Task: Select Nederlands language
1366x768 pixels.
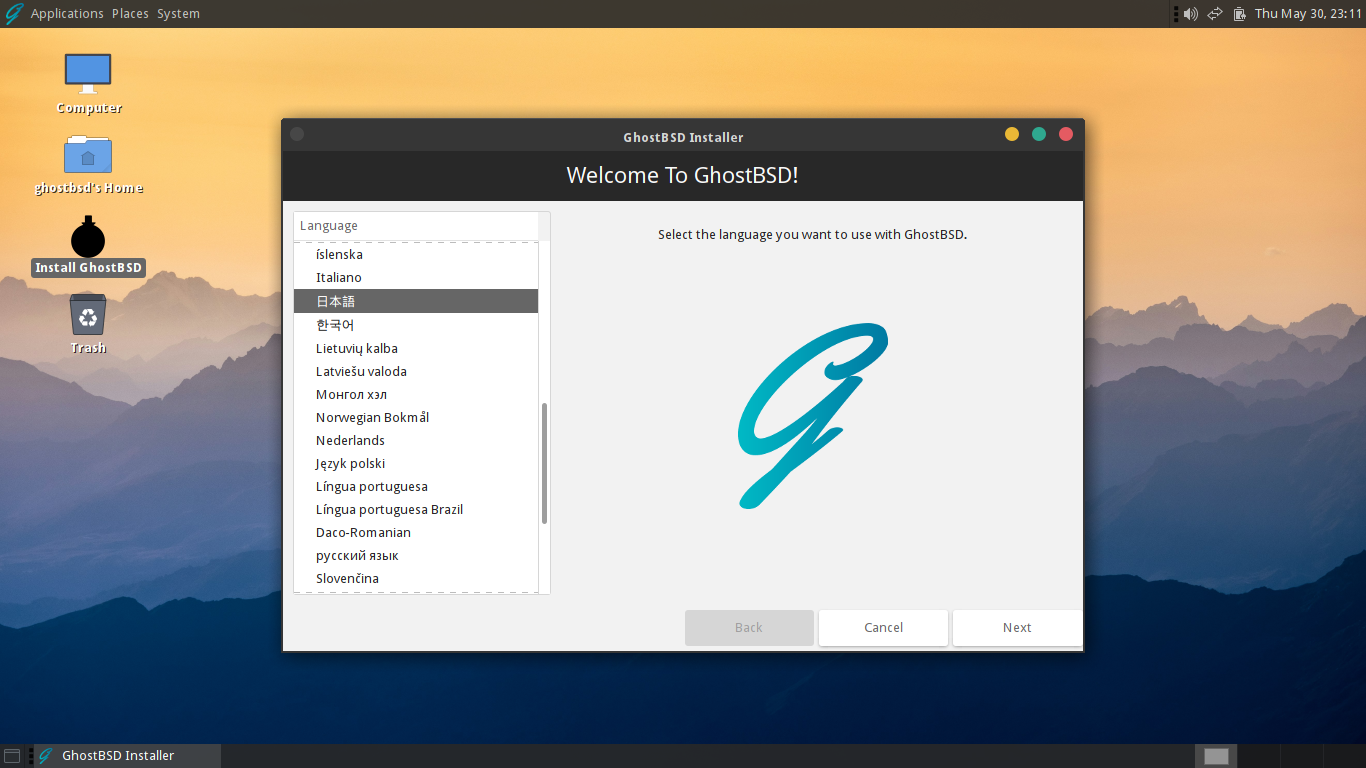Action: point(416,440)
